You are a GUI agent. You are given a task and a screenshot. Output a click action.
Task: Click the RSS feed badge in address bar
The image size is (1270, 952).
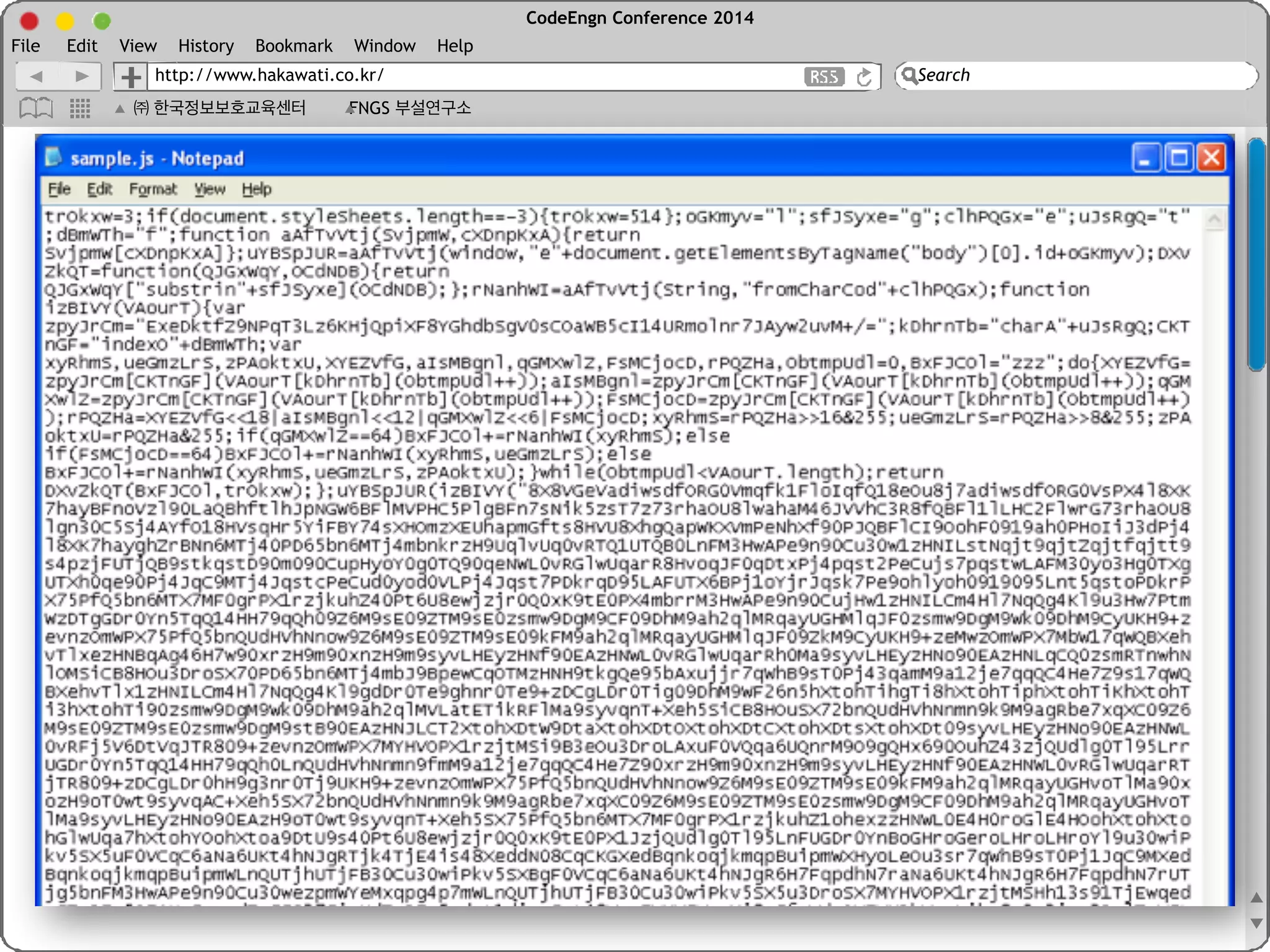click(x=824, y=76)
